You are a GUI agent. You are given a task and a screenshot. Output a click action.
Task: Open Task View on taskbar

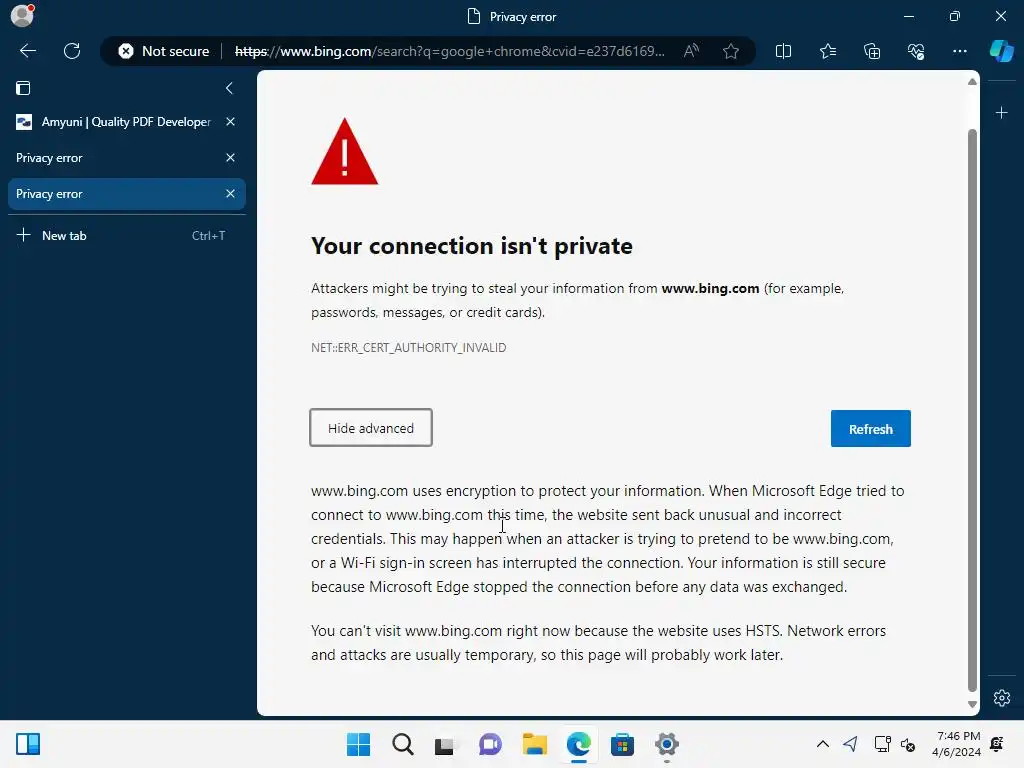[446, 744]
